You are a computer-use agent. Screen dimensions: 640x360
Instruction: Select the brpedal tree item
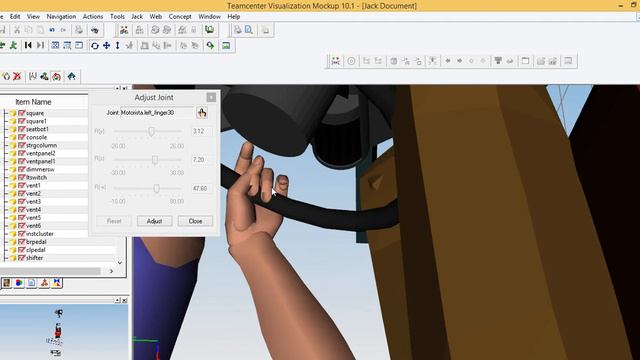click(x=36, y=242)
